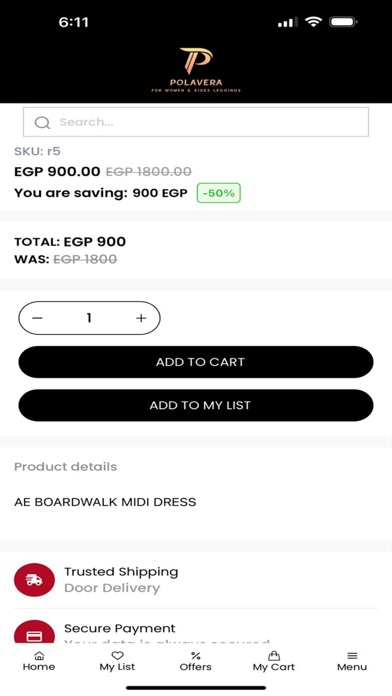Open Trusted Shipping Door Delivery row
Screen dimensions: 392x696
pyautogui.click(x=196, y=580)
